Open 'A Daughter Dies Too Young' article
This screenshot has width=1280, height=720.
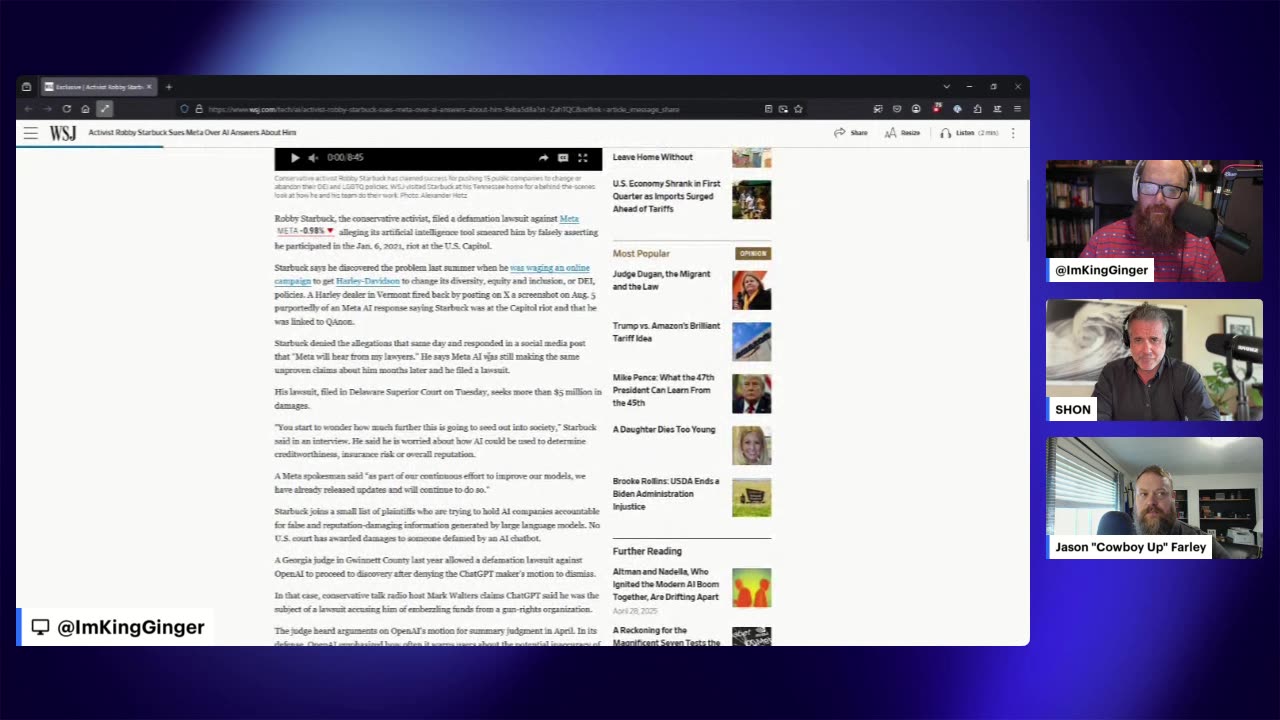[x=664, y=429]
